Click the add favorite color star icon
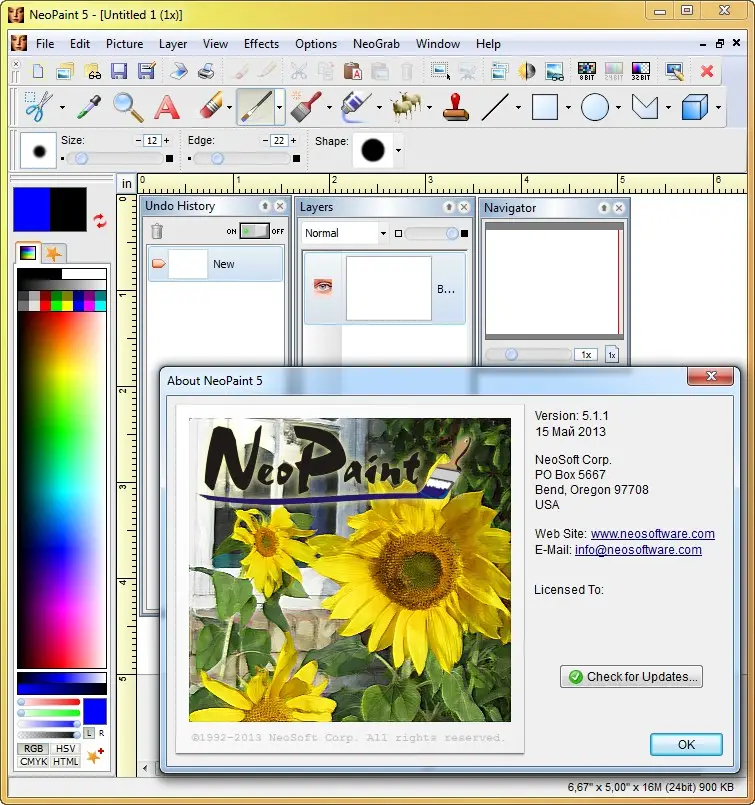 94,756
